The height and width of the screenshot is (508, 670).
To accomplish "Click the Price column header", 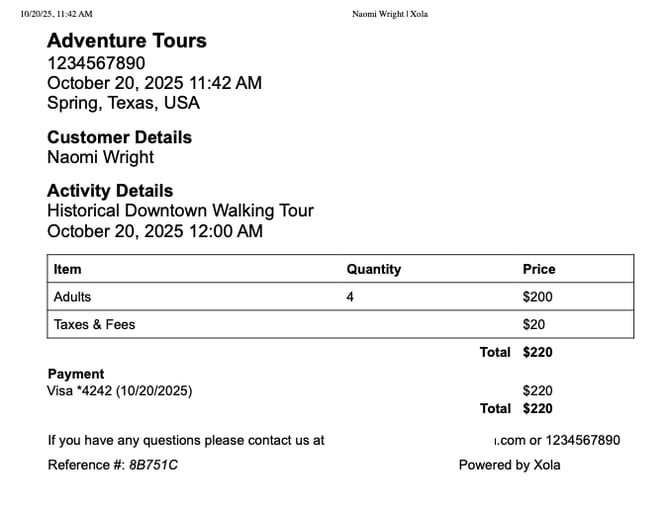I will (x=538, y=269).
